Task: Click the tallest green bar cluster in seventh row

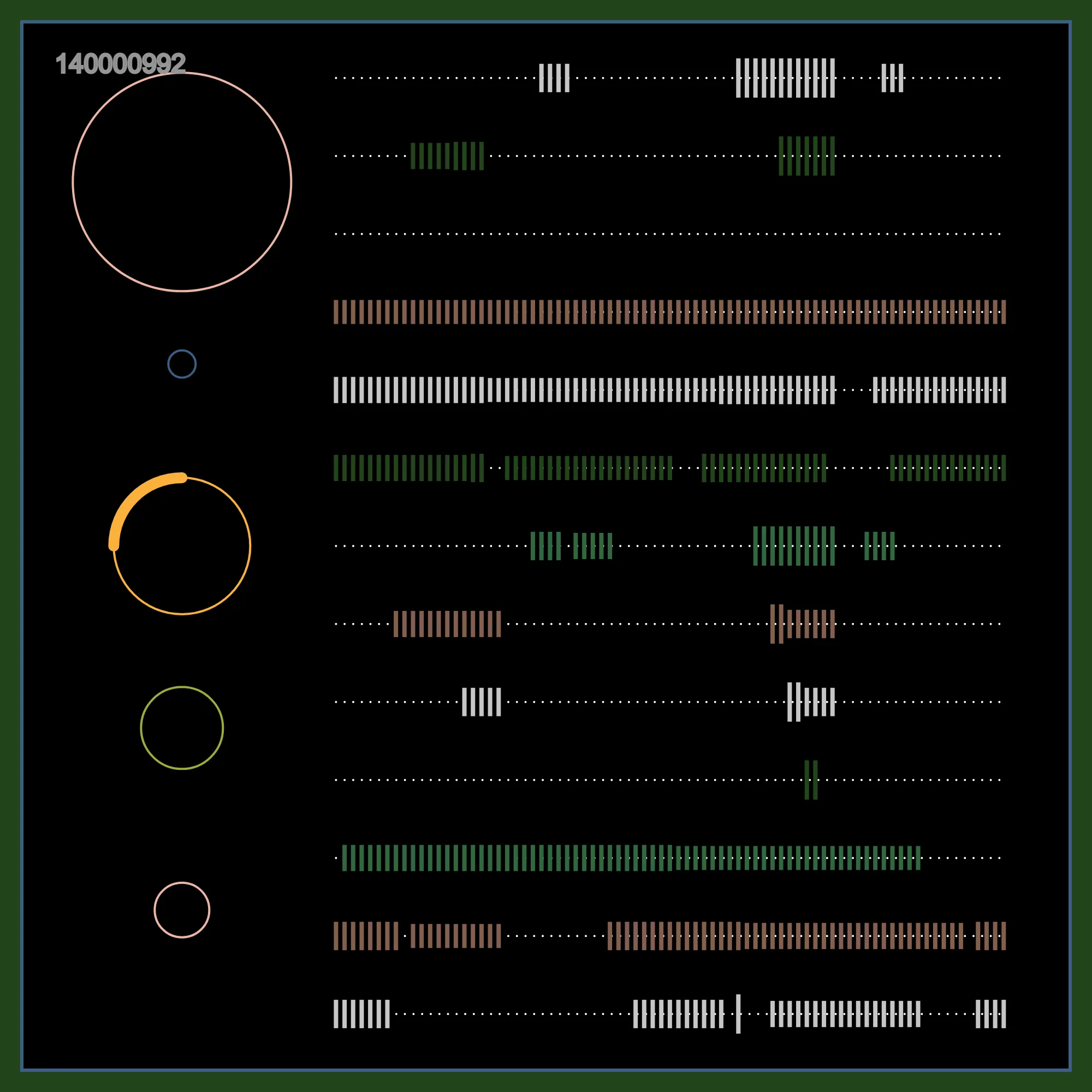Action: pyautogui.click(x=793, y=546)
